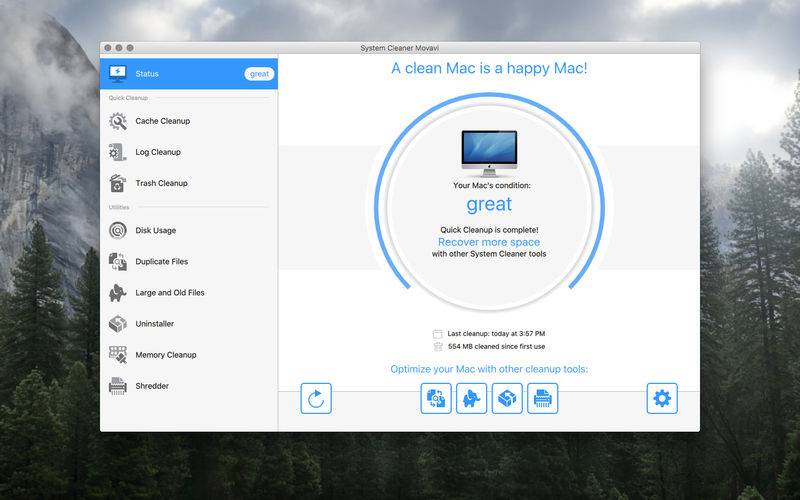Open settings with the gear button

(x=662, y=398)
